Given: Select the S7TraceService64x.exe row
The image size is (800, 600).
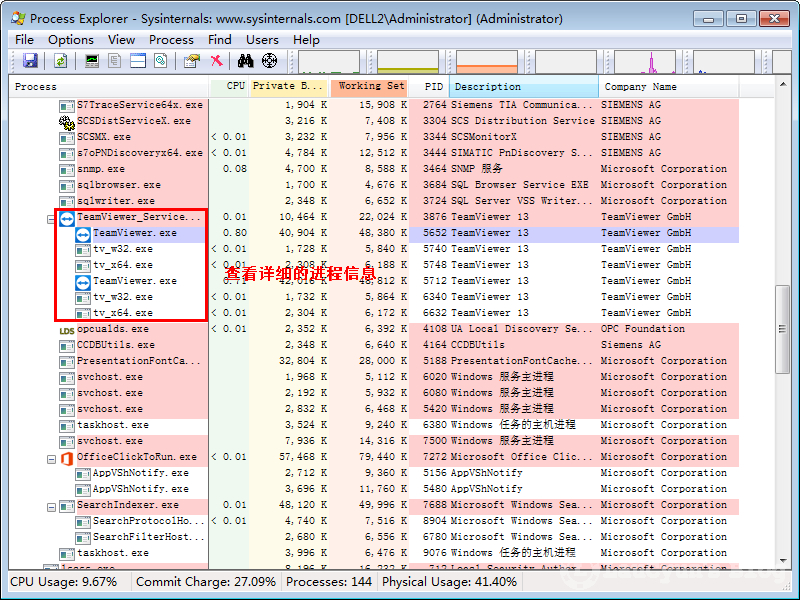Looking at the screenshot, I should (373, 105).
